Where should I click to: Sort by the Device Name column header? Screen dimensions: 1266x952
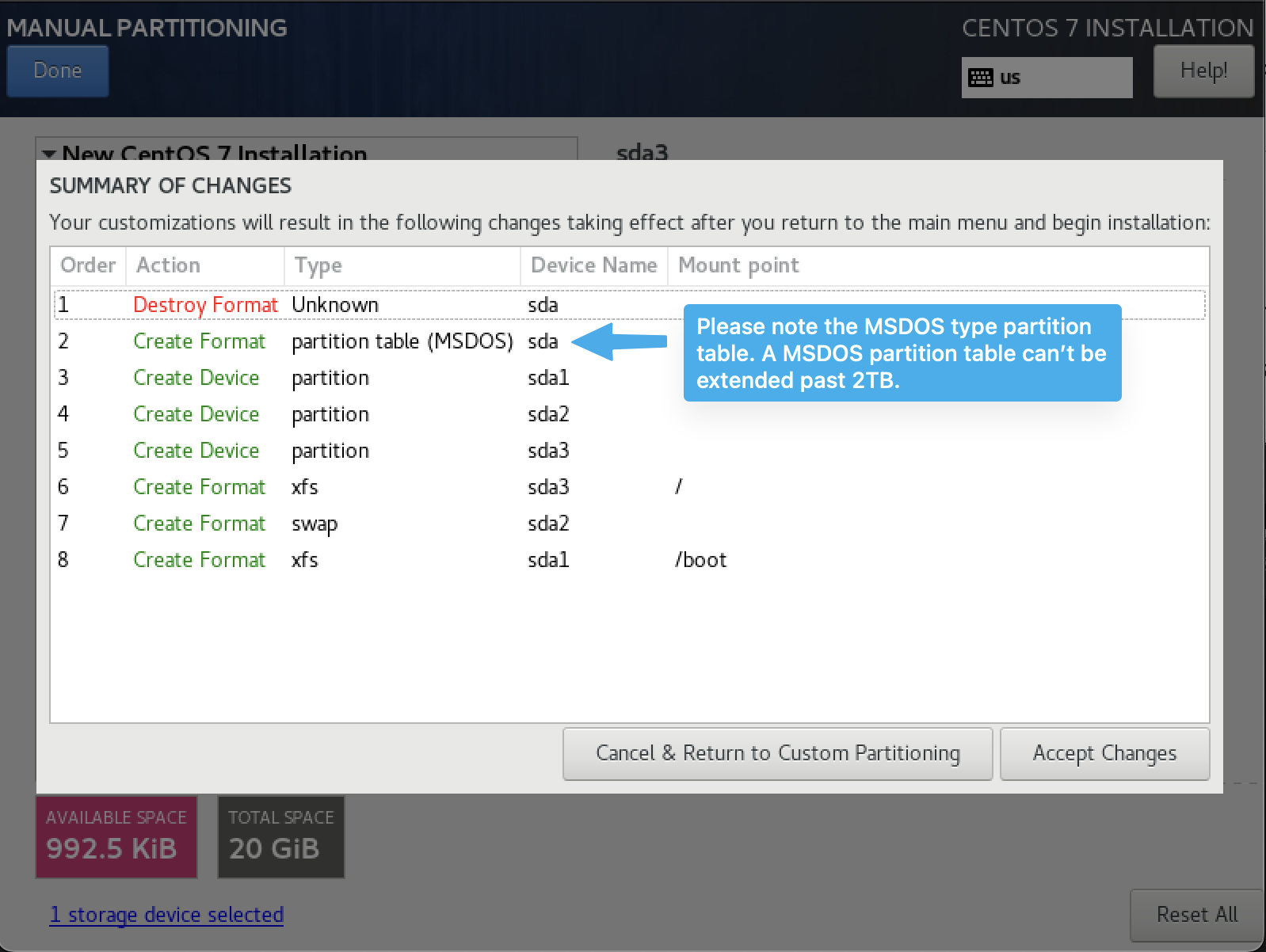click(x=594, y=265)
